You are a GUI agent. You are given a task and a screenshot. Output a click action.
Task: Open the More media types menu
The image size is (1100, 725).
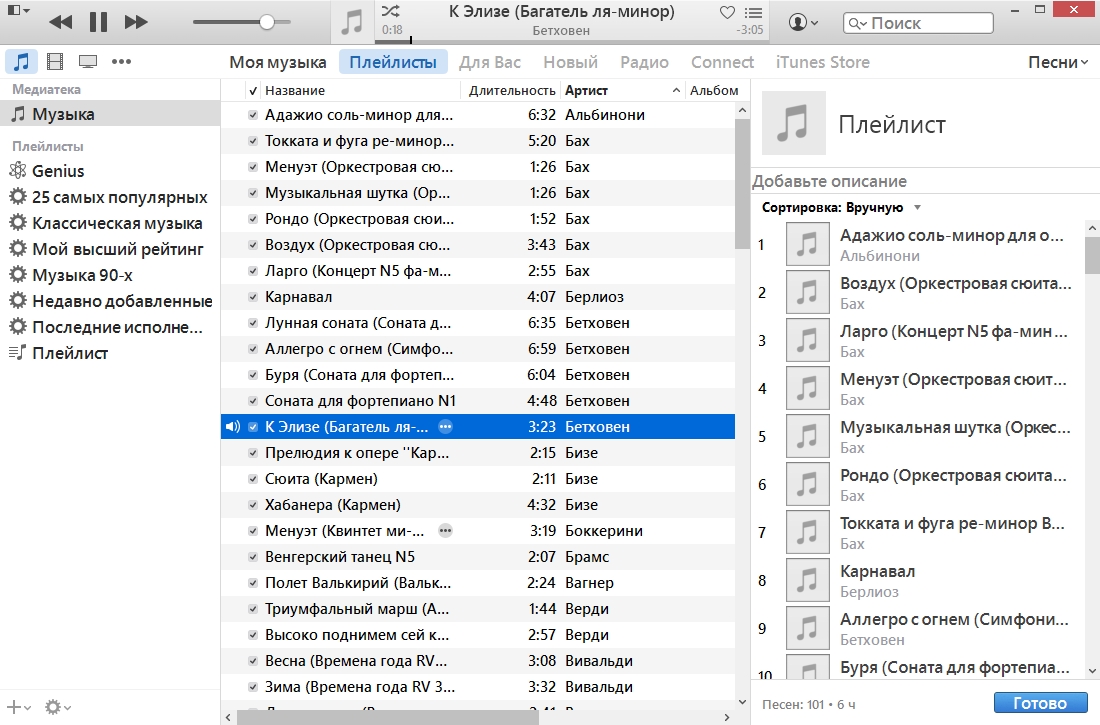coord(121,62)
